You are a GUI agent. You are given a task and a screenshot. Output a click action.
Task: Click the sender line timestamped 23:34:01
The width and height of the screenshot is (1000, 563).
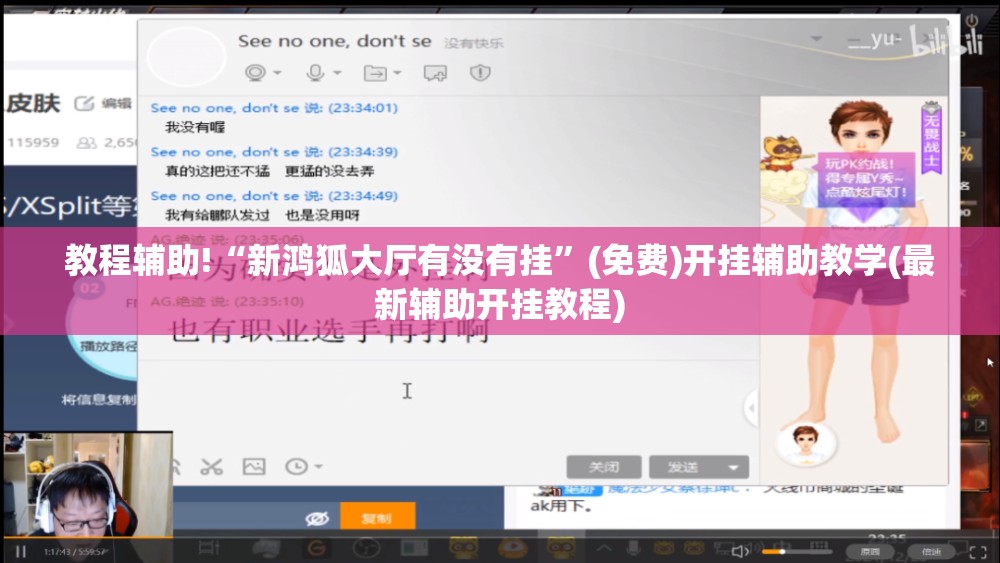coord(274,108)
